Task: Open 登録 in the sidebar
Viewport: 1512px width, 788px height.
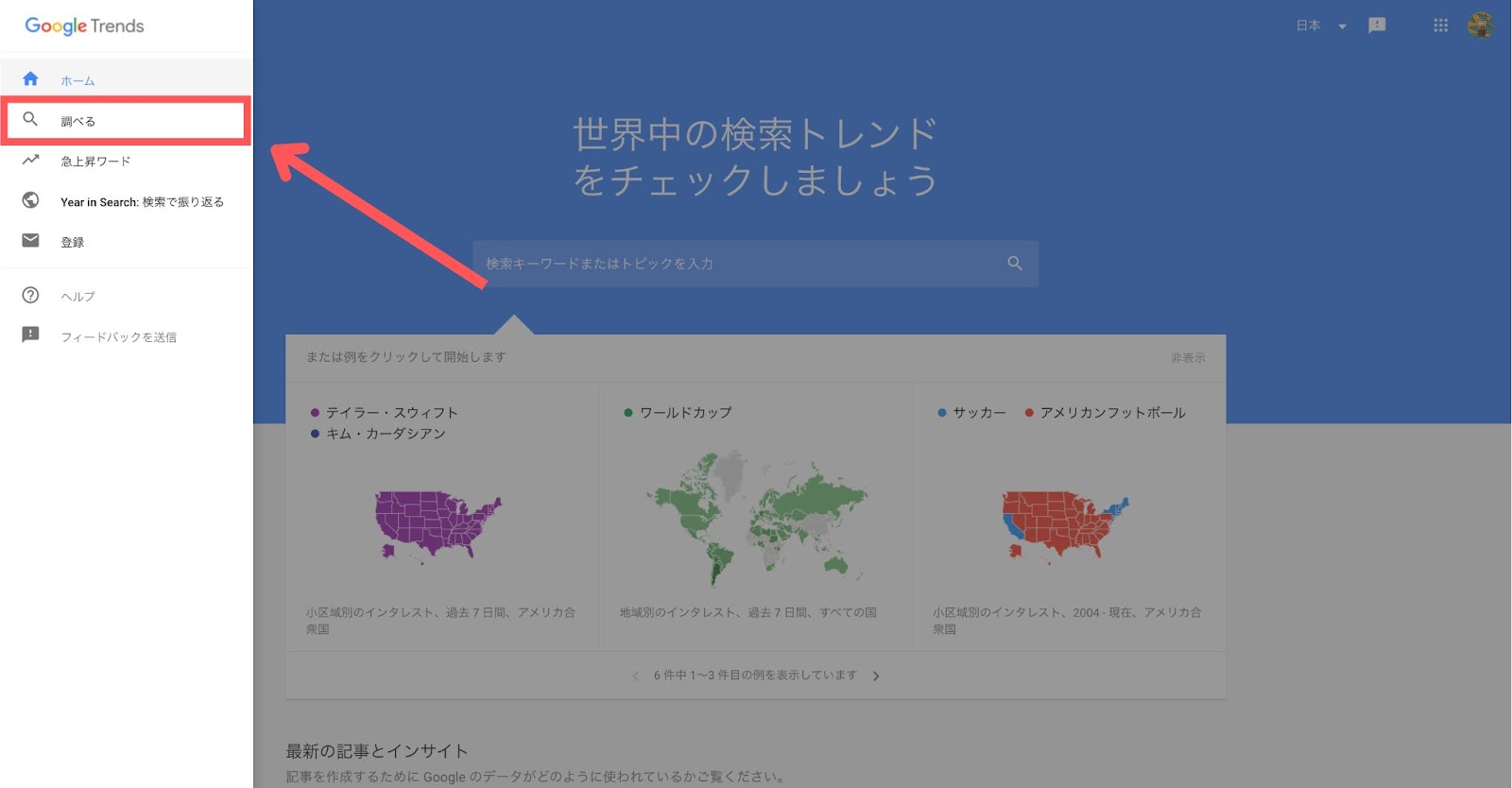Action: tap(127, 242)
